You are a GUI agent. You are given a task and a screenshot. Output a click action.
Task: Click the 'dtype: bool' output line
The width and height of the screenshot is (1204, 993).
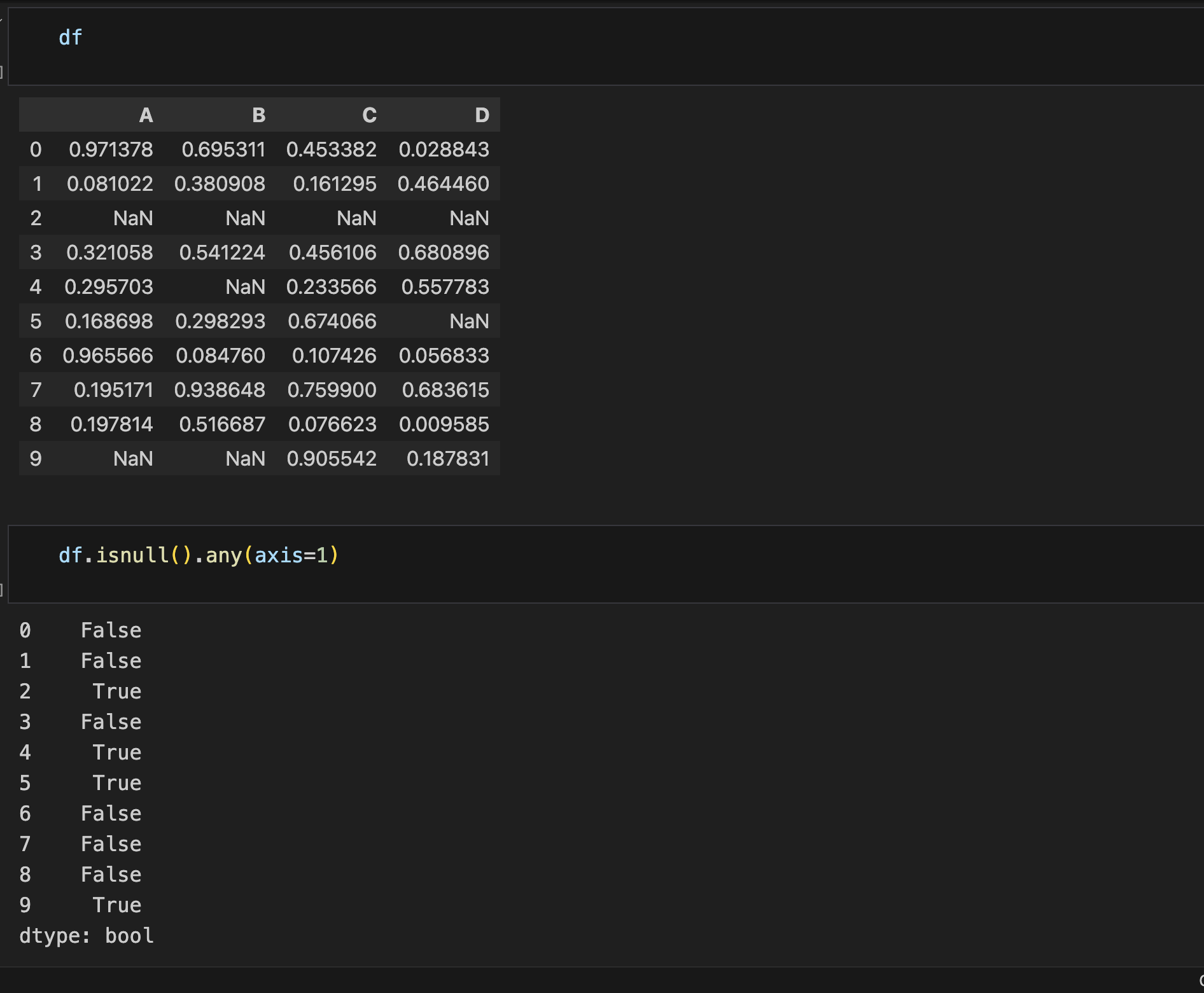click(x=87, y=936)
